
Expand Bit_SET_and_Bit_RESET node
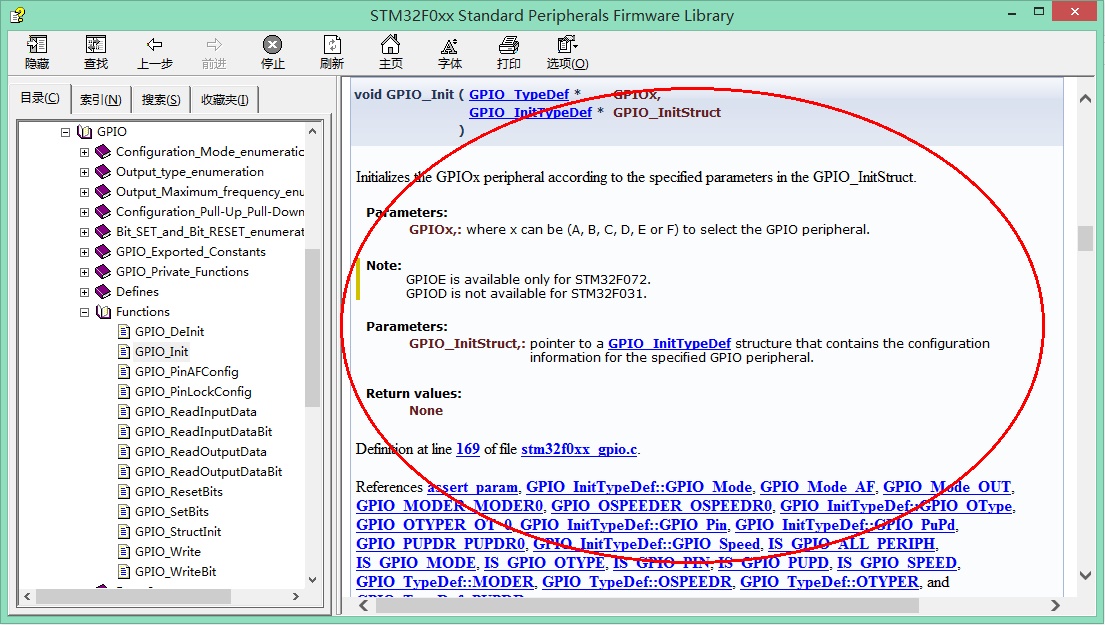coord(85,232)
